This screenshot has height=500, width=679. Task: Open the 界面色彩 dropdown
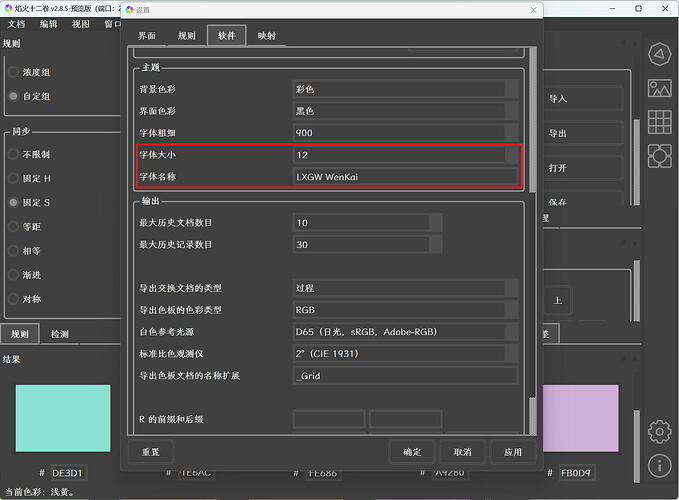[406, 111]
